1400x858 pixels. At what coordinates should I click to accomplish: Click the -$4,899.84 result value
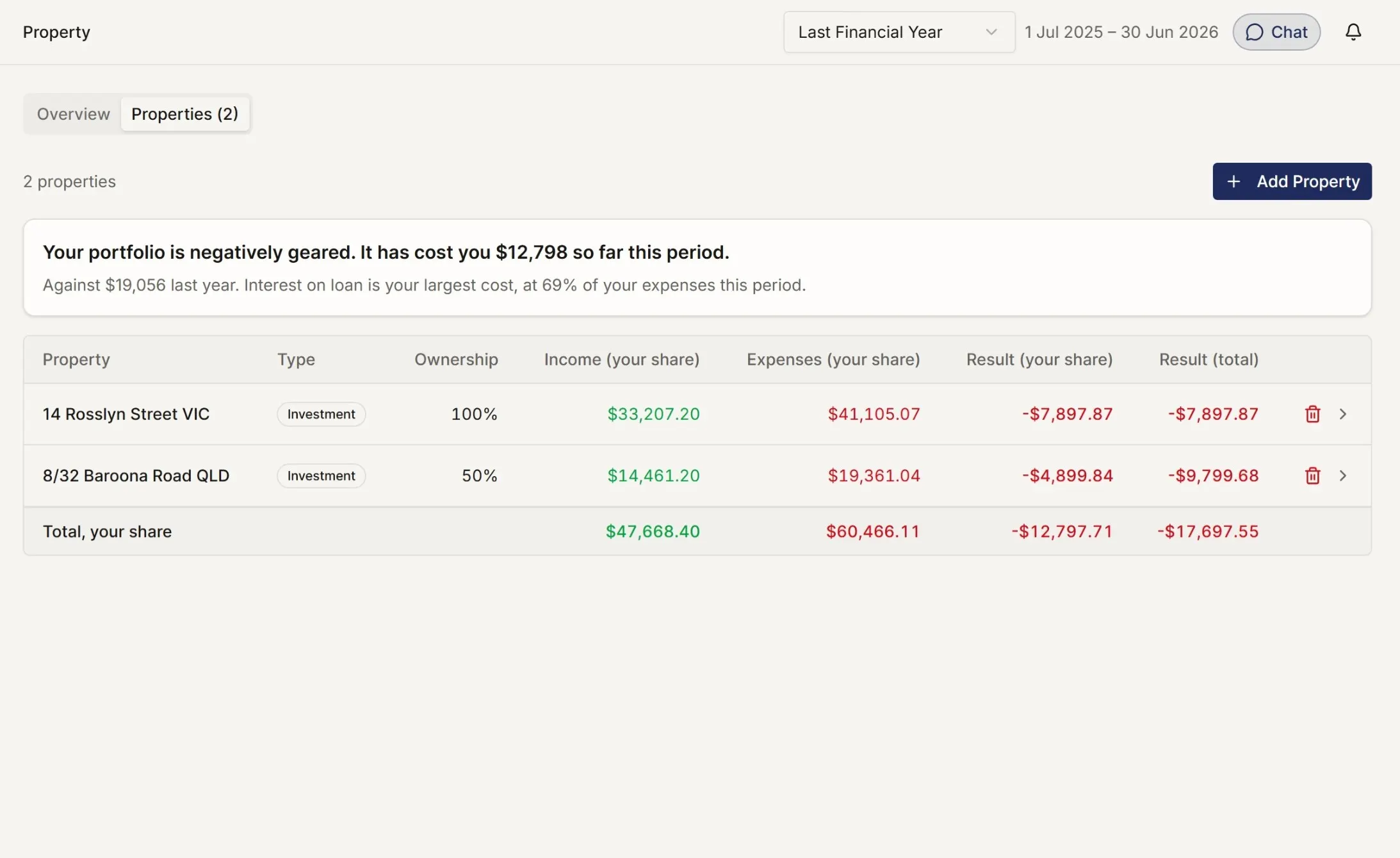pos(1067,475)
